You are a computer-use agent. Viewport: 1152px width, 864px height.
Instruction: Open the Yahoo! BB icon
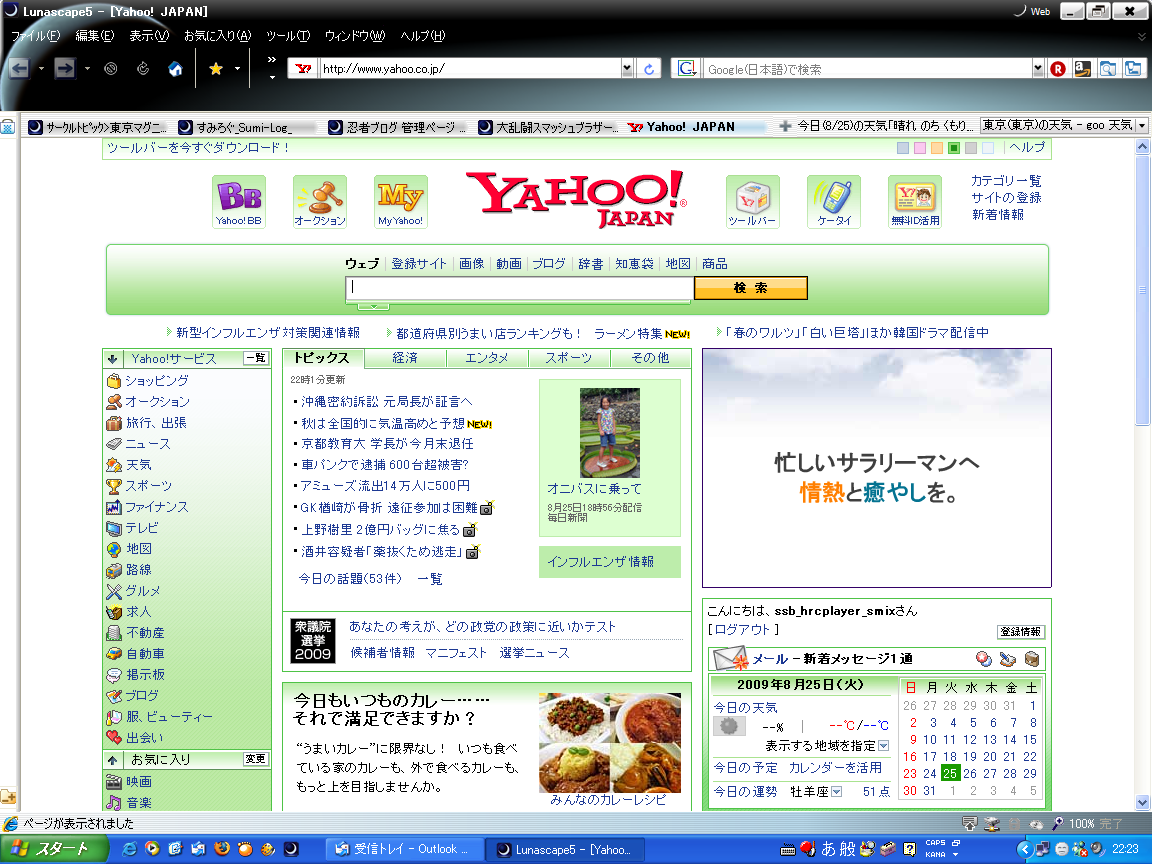click(x=239, y=201)
